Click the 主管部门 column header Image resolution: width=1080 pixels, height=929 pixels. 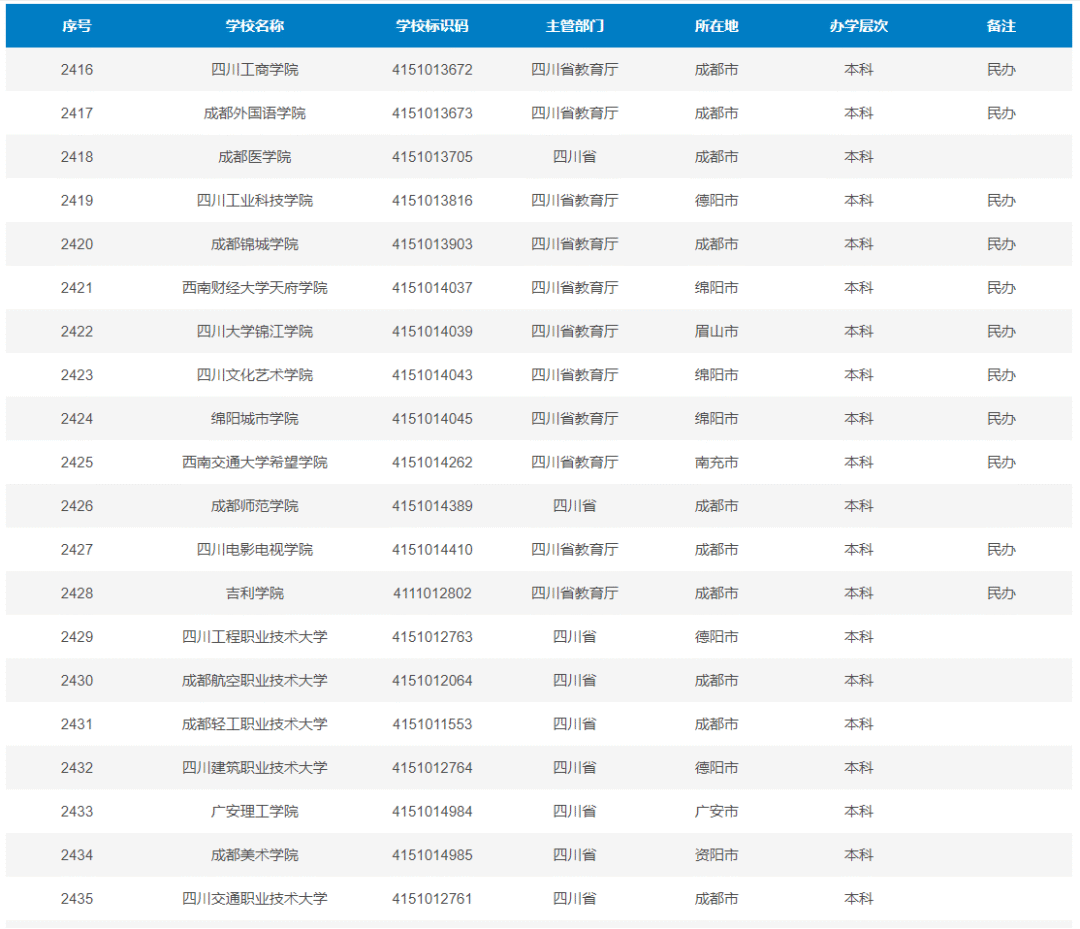click(574, 26)
